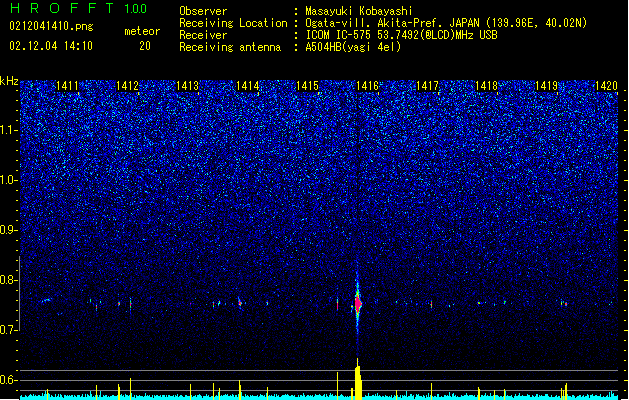Click the kHz axis unit label
This screenshot has width=629, height=400.
[9, 81]
